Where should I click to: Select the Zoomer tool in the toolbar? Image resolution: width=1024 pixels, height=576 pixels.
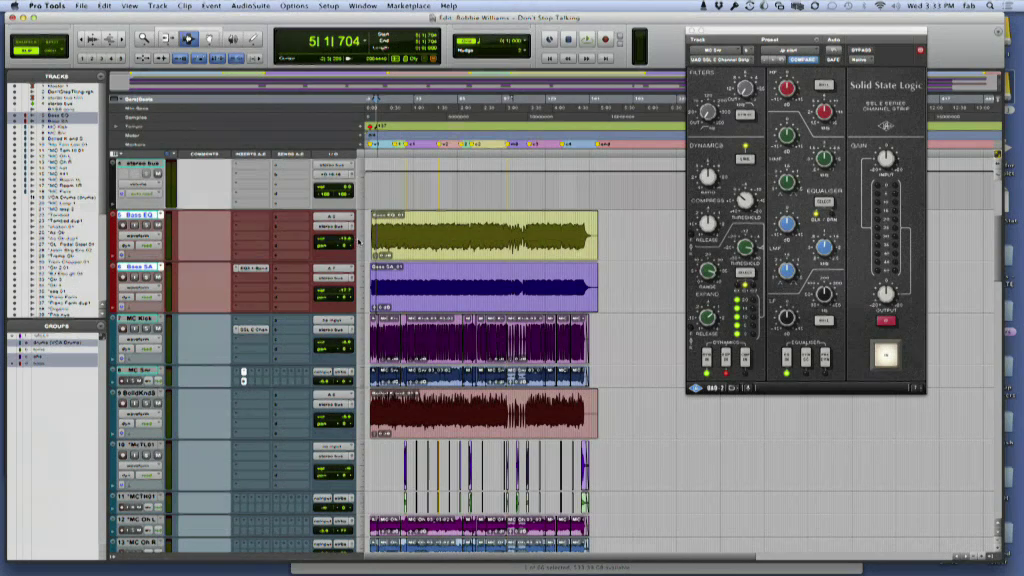point(144,39)
